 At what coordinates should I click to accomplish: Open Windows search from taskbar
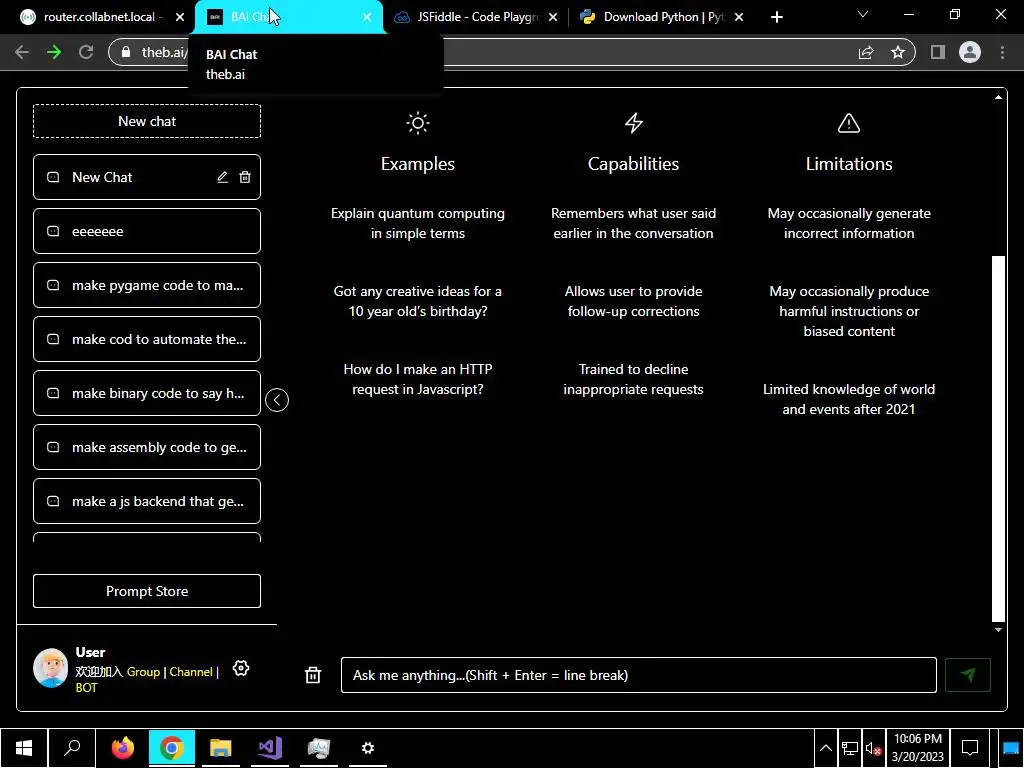pos(72,748)
